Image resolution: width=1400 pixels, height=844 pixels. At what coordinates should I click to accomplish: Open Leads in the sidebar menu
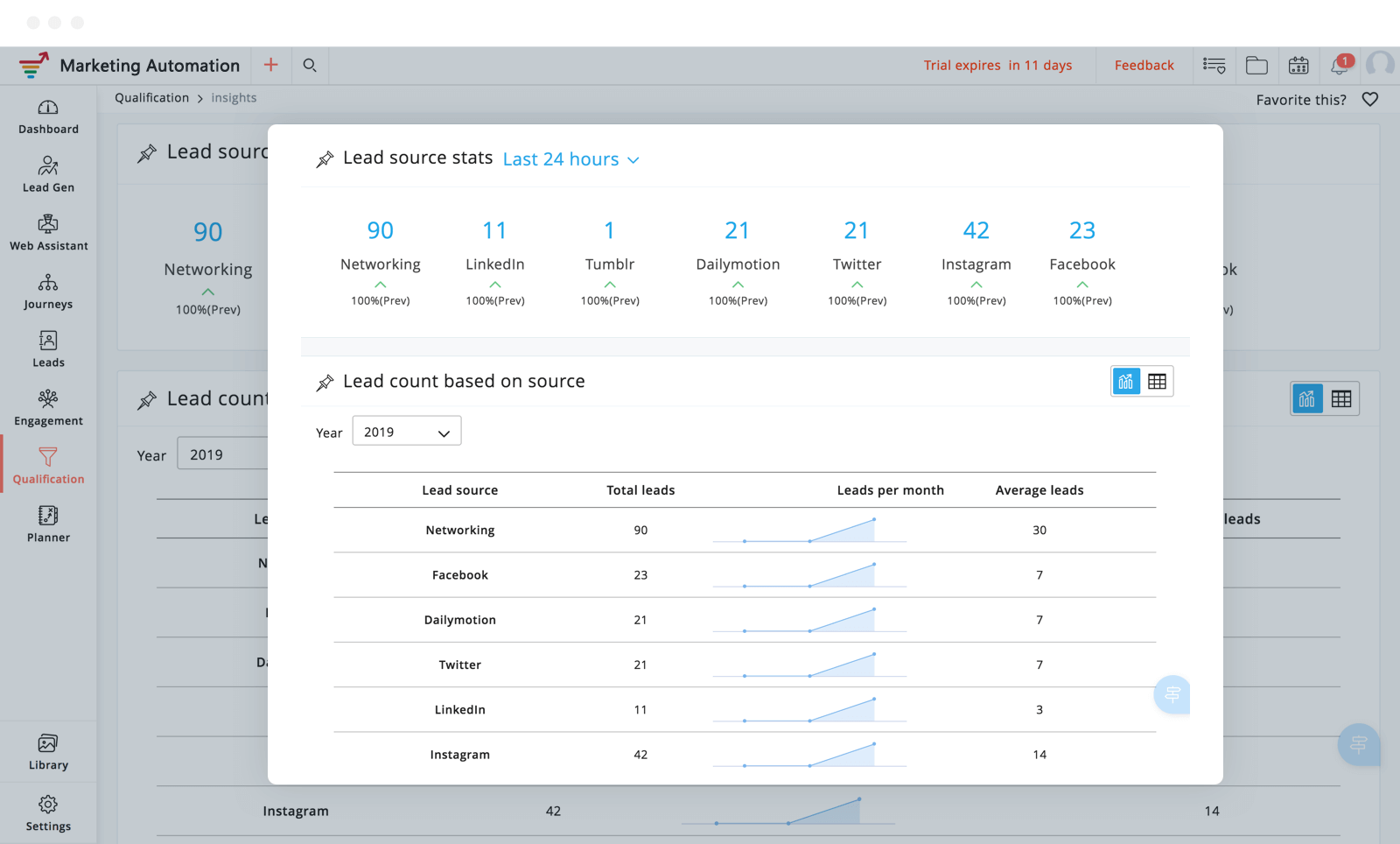(x=48, y=350)
